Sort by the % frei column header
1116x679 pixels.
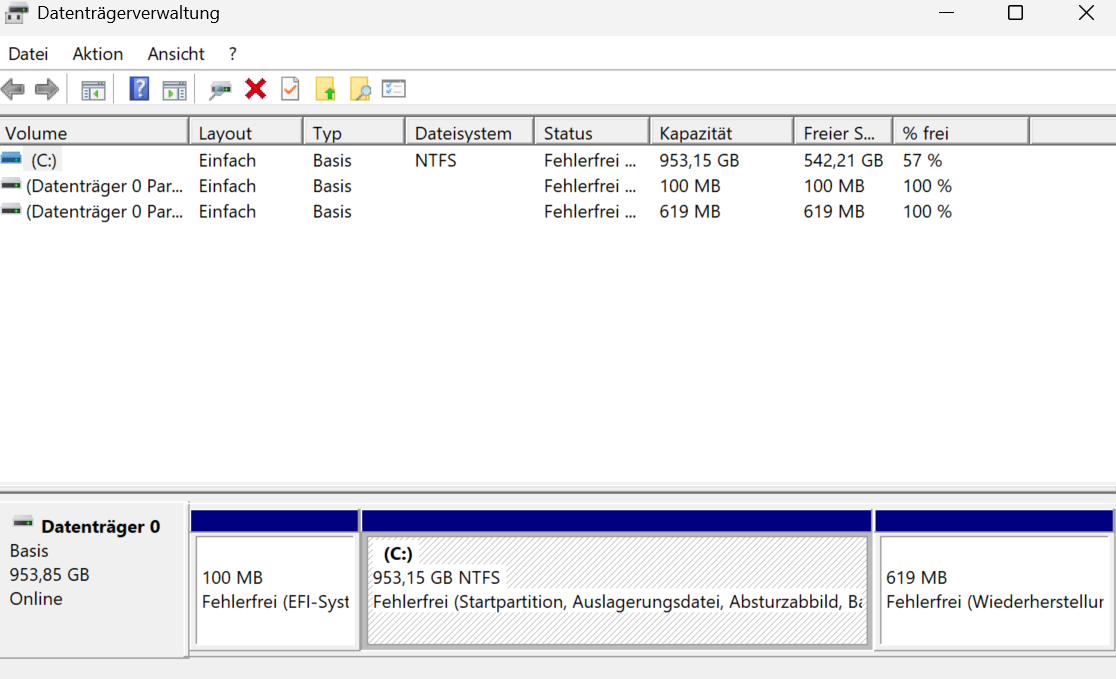(962, 132)
